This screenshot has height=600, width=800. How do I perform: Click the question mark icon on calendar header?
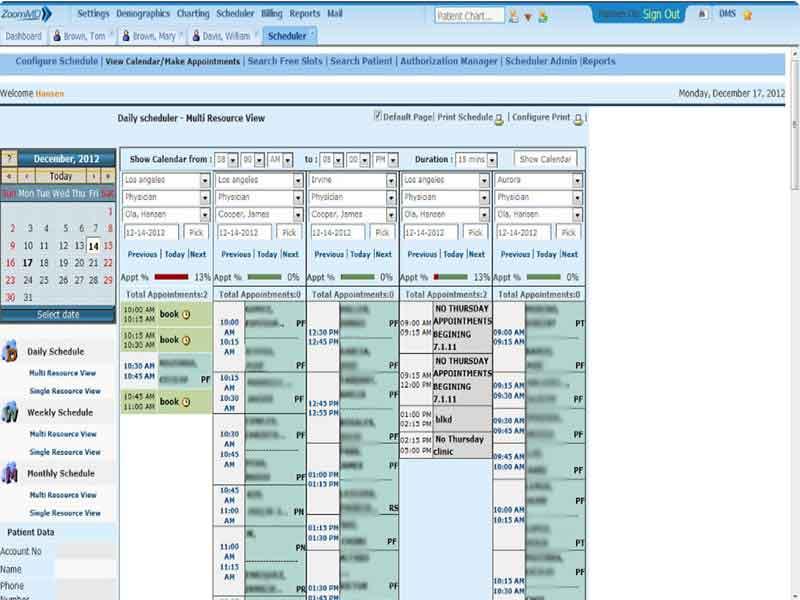point(9,159)
